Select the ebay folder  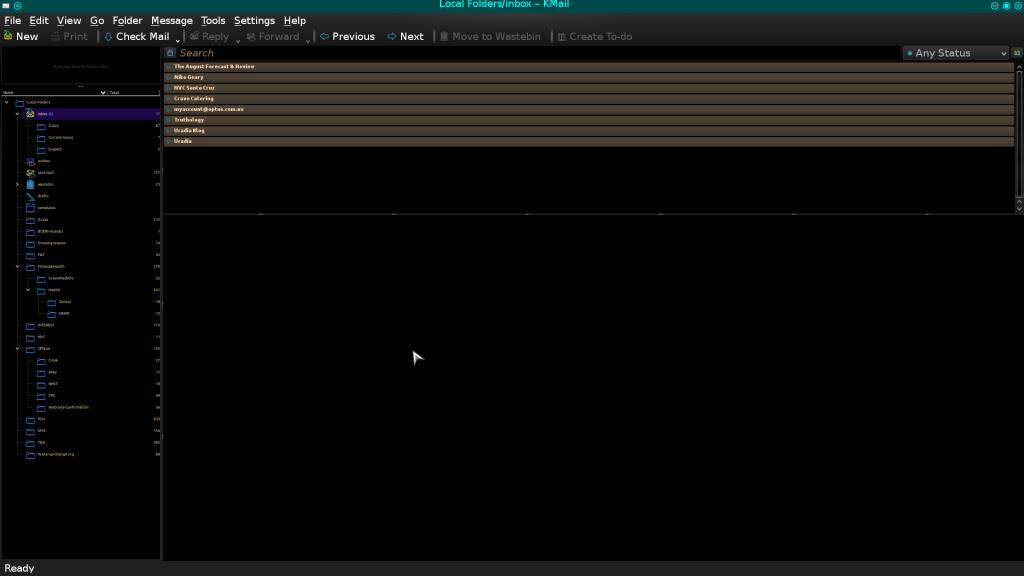[52, 373]
